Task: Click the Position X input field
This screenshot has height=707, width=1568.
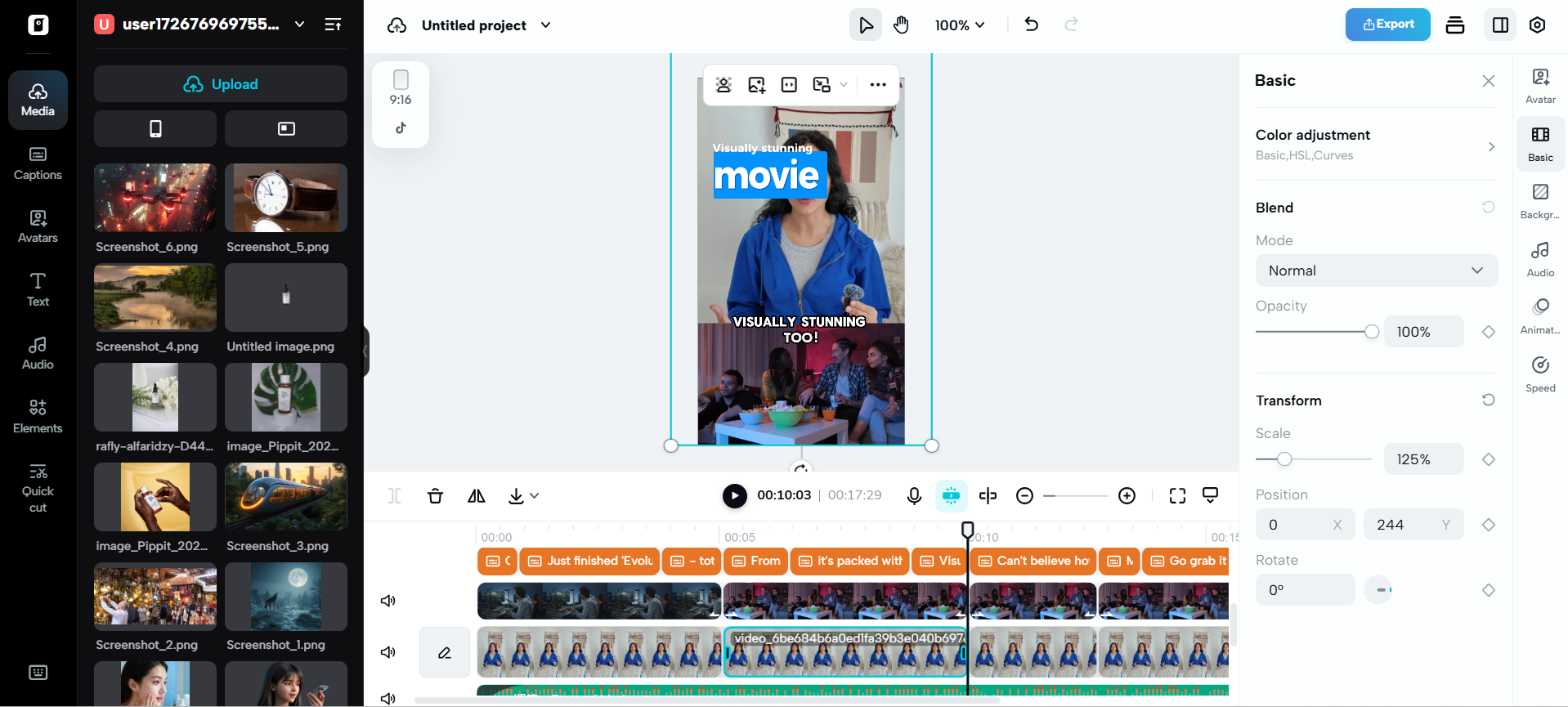Action: [1305, 525]
